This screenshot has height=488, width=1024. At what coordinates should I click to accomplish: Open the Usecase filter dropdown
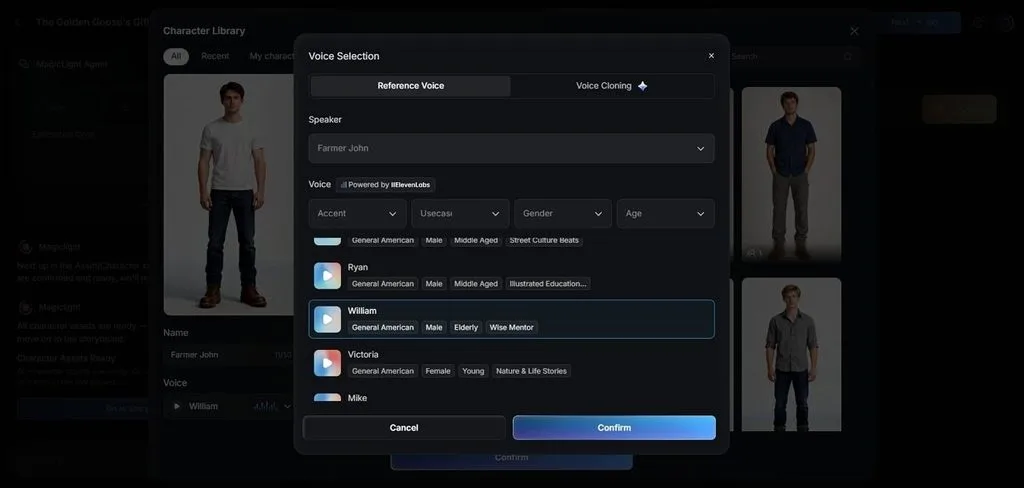coord(460,214)
